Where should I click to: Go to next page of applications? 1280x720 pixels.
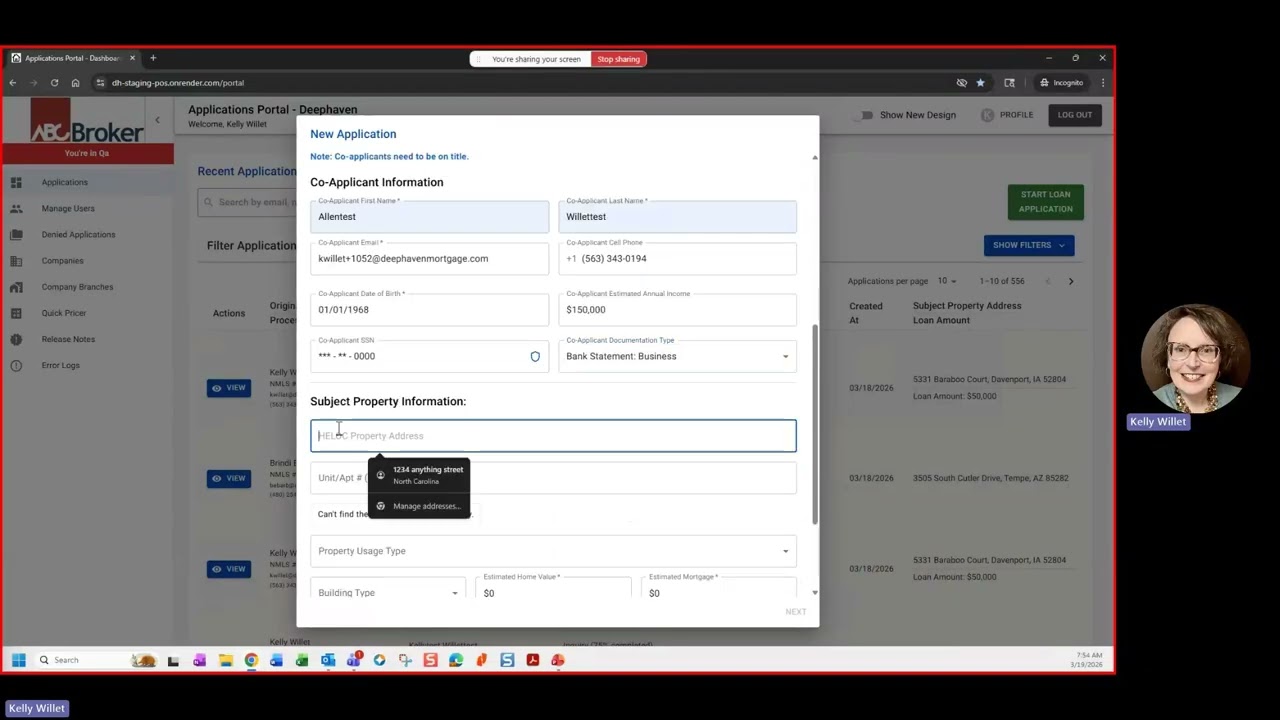(1071, 281)
